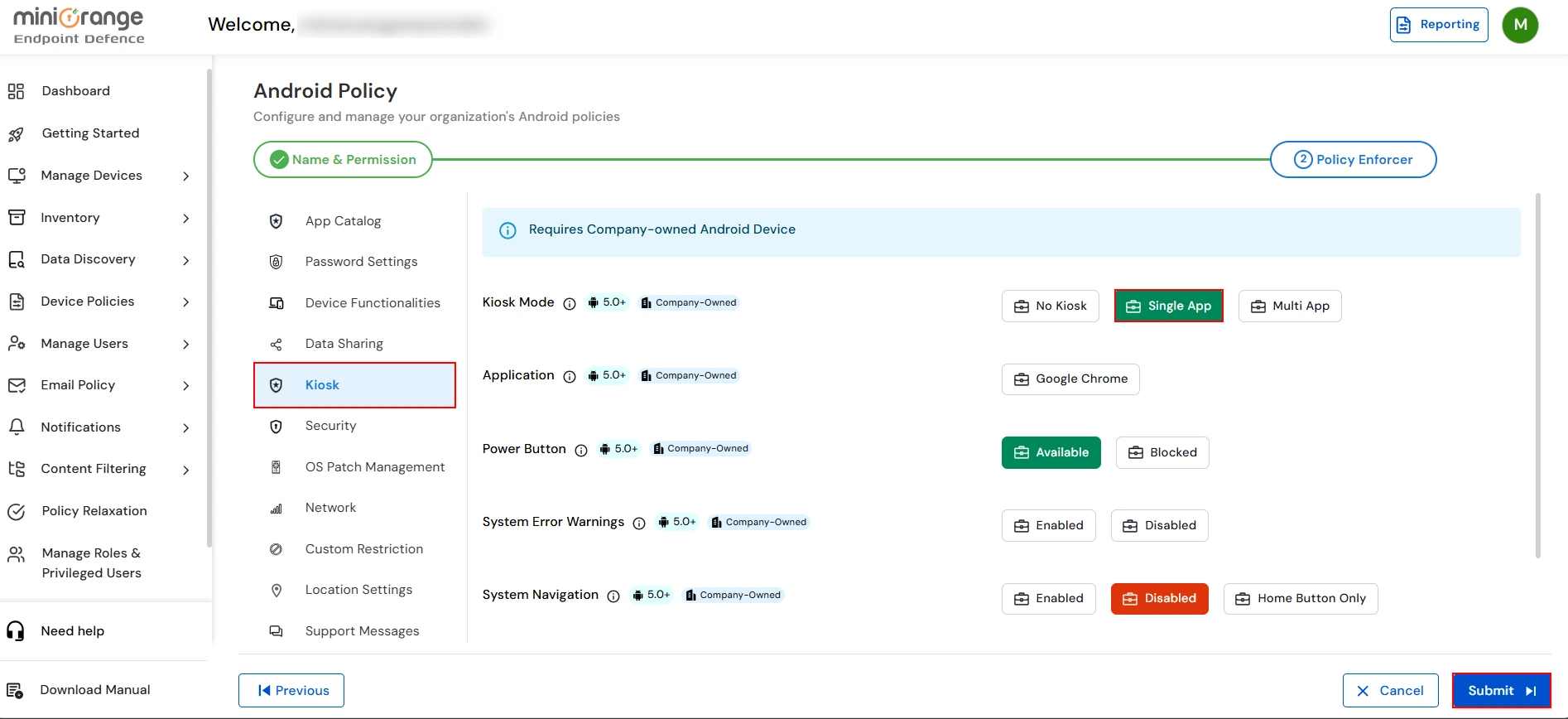Click the Download Manual icon
Viewport: 1568px width, 719px height.
pos(15,690)
